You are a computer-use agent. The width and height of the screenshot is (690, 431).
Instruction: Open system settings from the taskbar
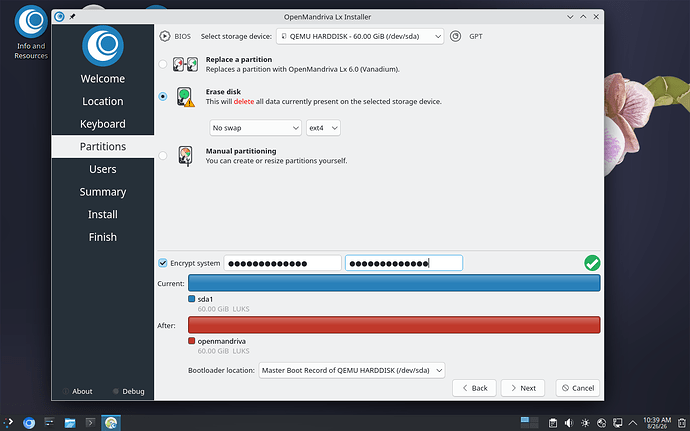(49, 423)
